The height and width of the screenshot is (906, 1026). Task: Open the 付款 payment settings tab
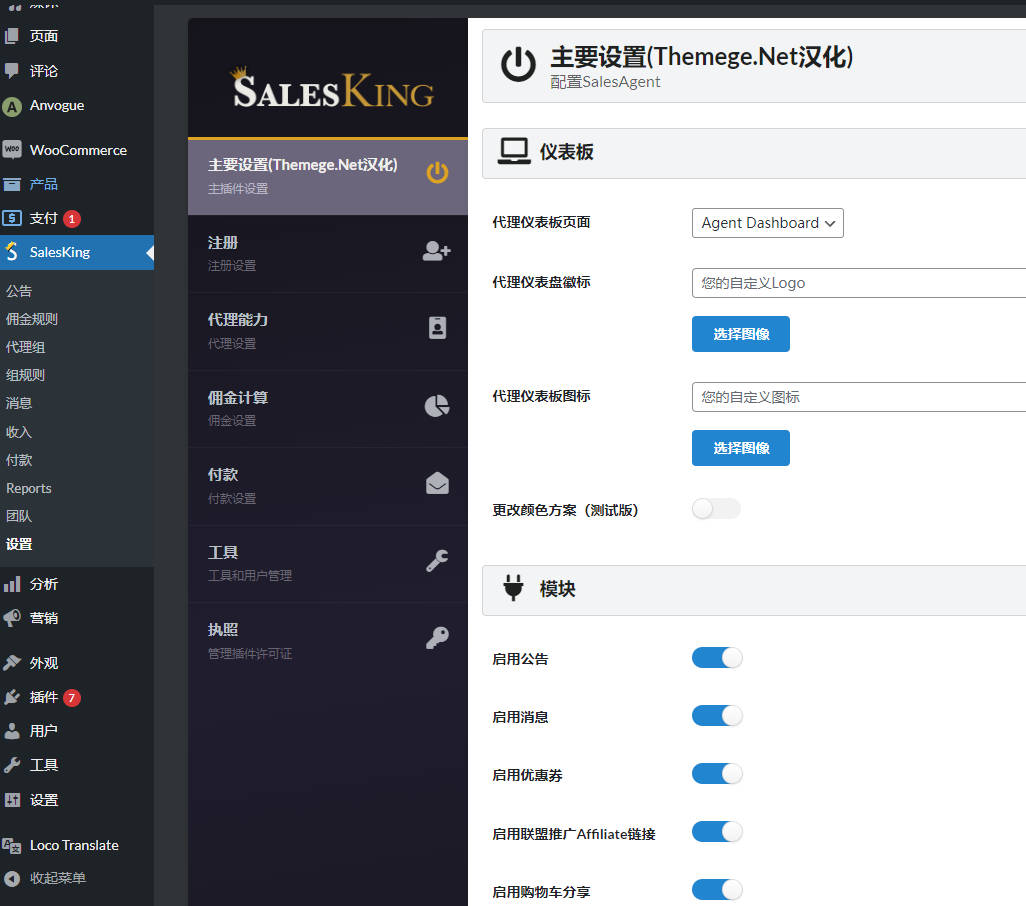tap(328, 486)
